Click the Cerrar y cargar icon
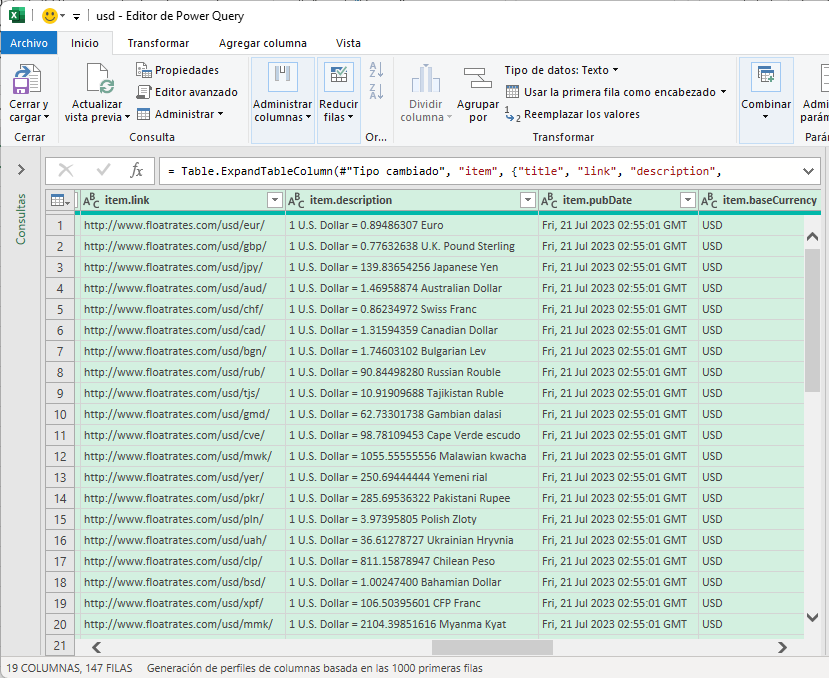 click(x=27, y=78)
